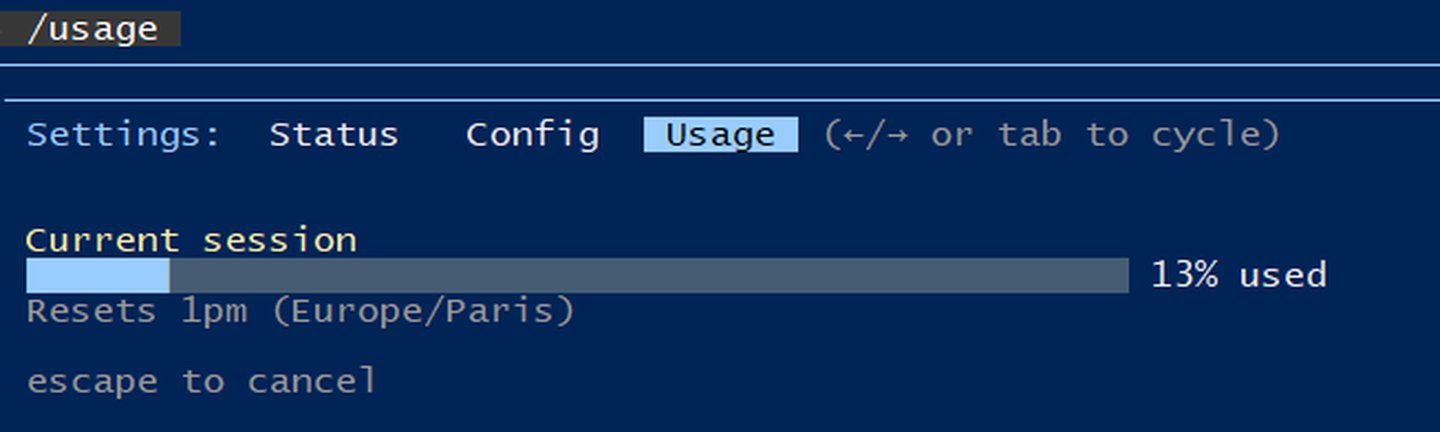This screenshot has height=432, width=1440.
Task: Click the /usage command text
Action: (x=92, y=29)
